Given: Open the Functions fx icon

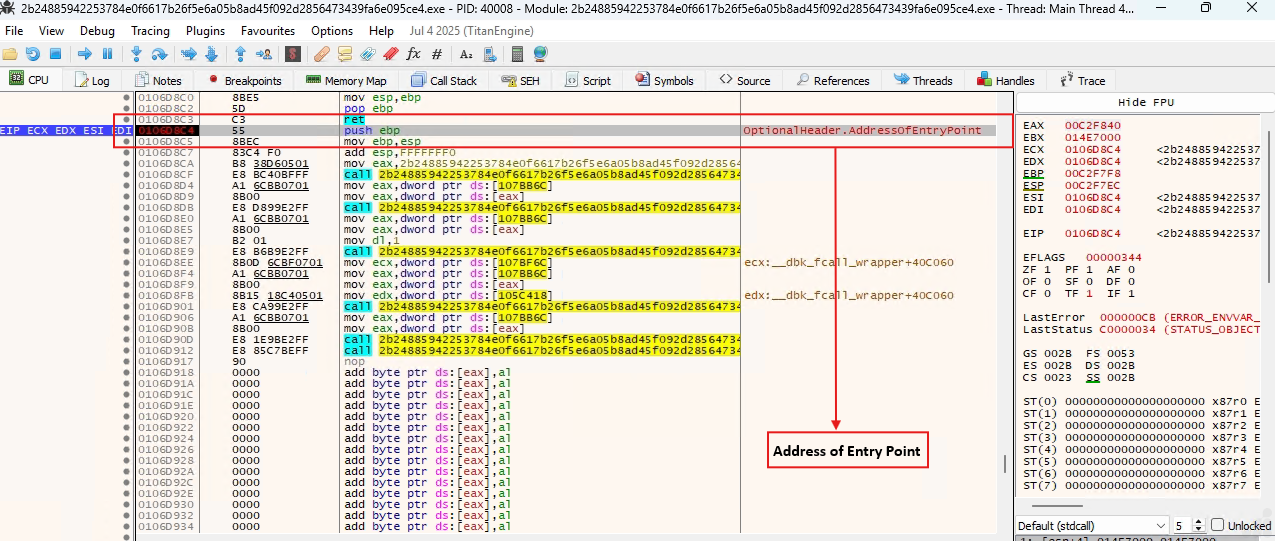Looking at the screenshot, I should pos(412,53).
